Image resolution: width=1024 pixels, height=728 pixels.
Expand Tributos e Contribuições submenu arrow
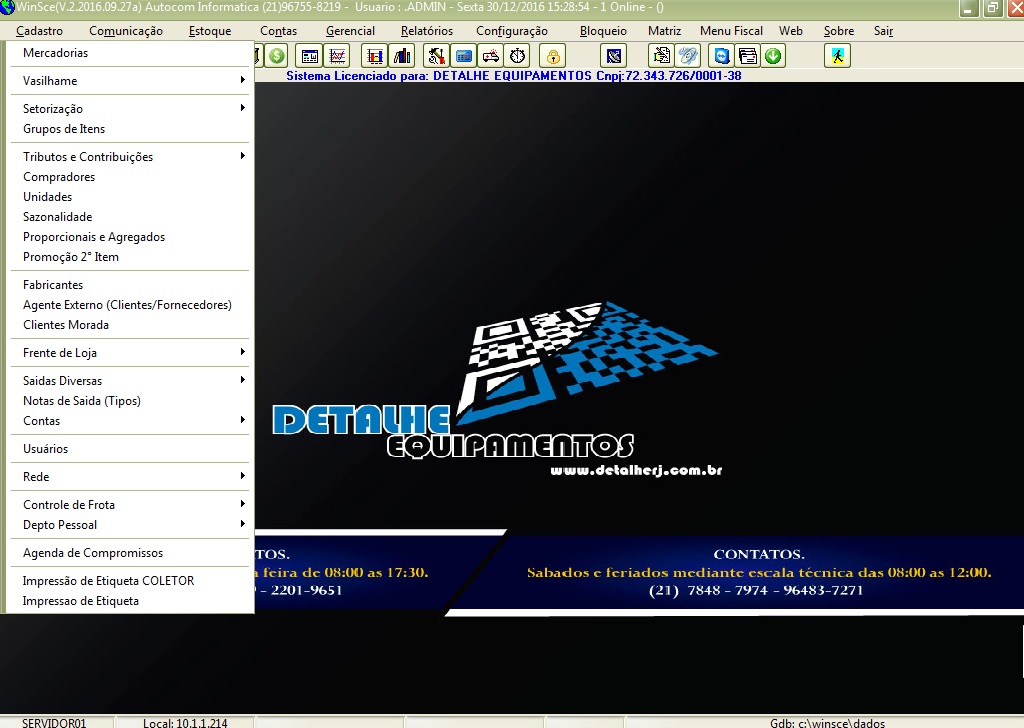[242, 155]
